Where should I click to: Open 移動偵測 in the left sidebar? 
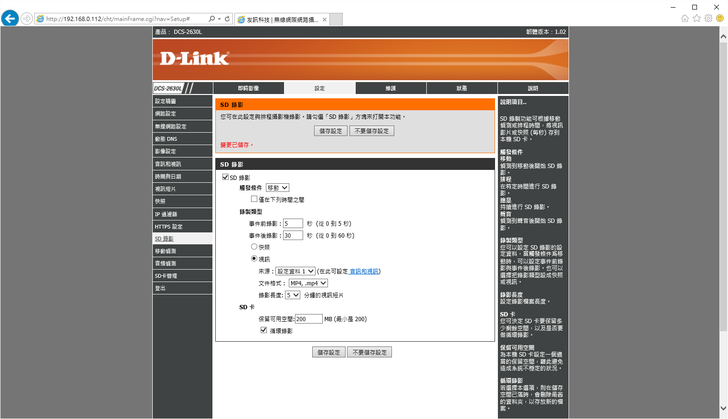point(166,251)
